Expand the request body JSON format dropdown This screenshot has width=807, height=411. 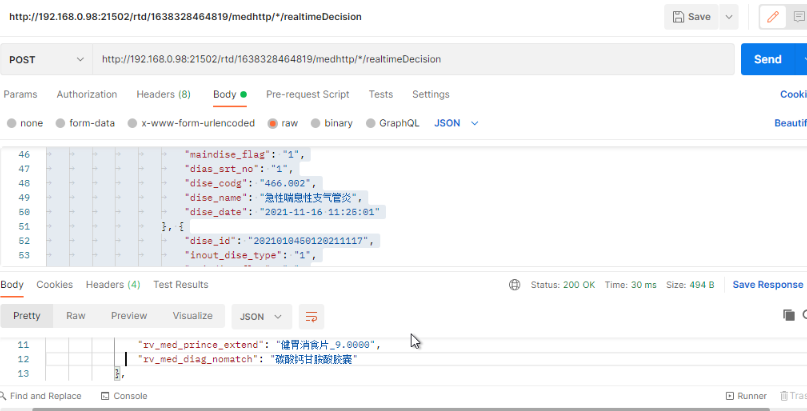click(x=456, y=123)
